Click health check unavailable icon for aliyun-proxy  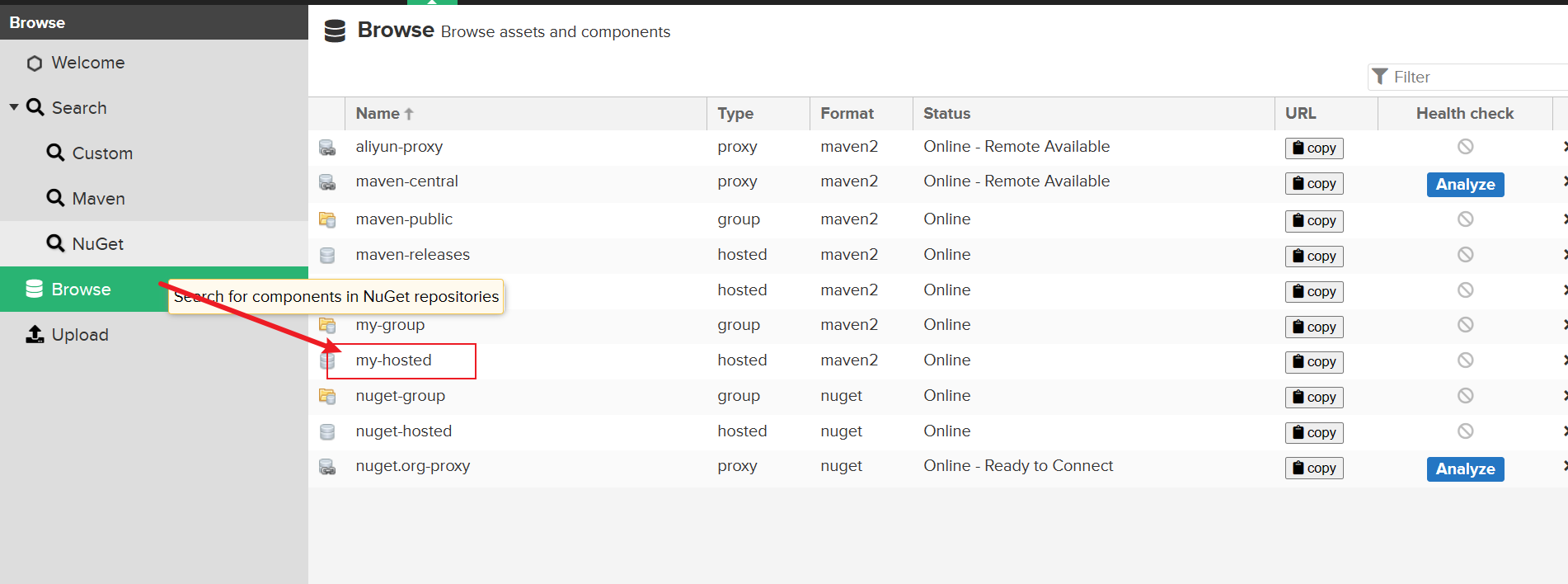(1465, 147)
